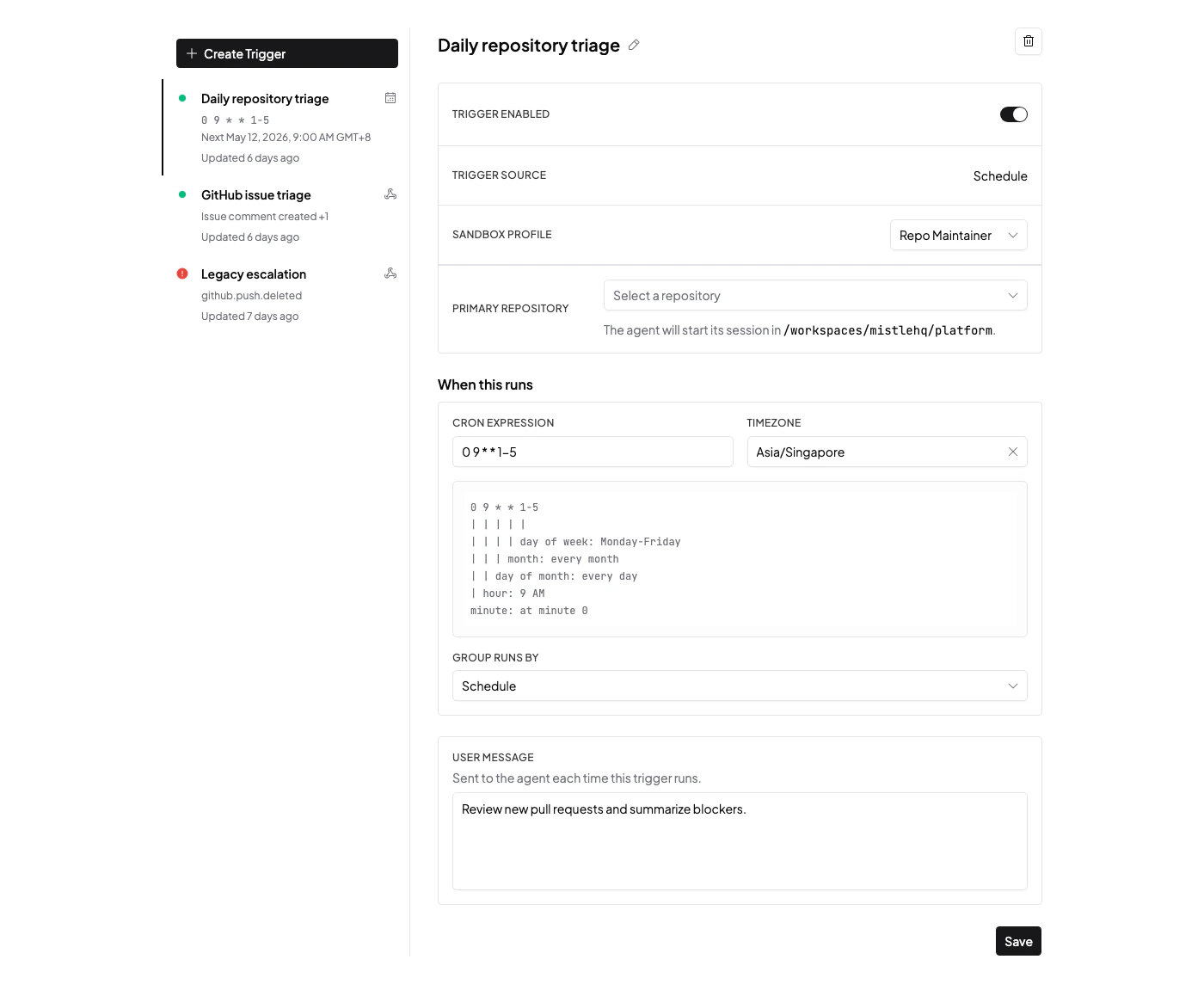Click the '0 9 * * 1-5' sidebar cron text
The image size is (1204, 984).
click(x=236, y=120)
